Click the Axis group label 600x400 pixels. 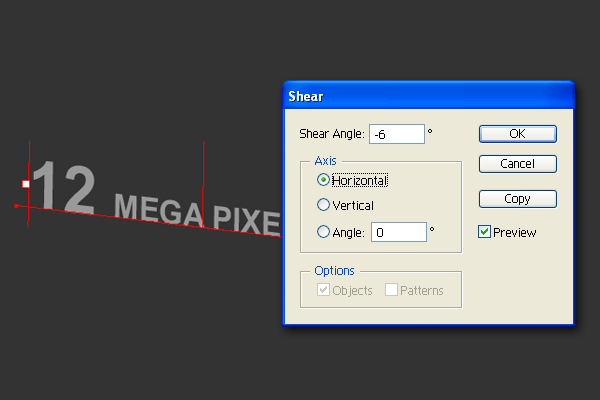click(326, 161)
